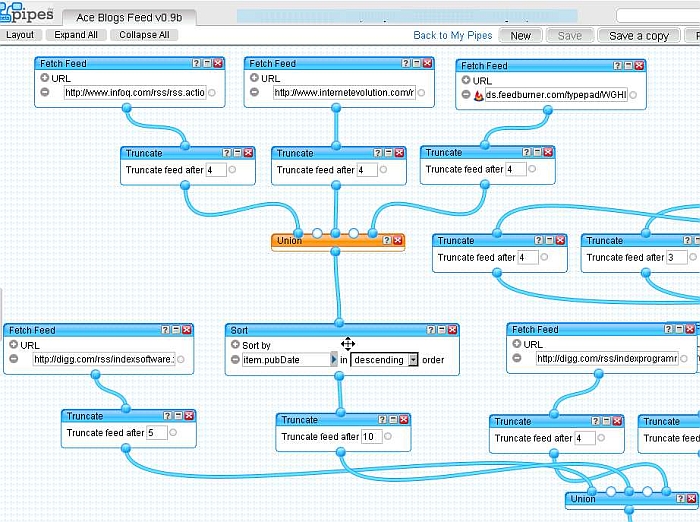The image size is (700, 522).
Task: Click the terminal beside digg indexsoftware URL field
Action: coord(181,359)
